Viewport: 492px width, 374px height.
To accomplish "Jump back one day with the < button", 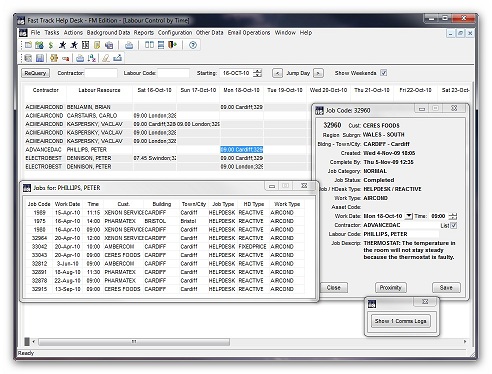I will 277,73.
